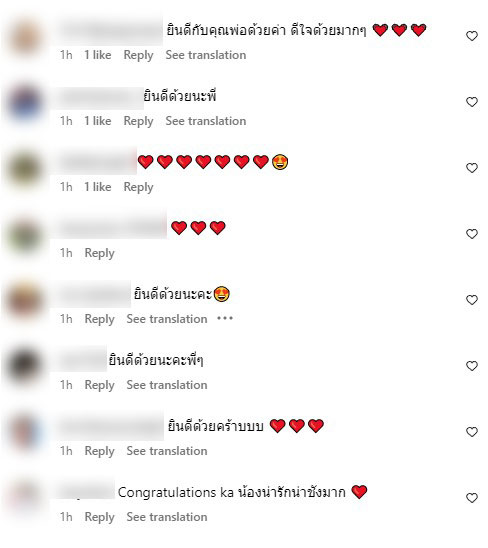Image resolution: width=488 pixels, height=548 pixels.
Task: Like the 'ยินดีด้วยคร้าบบบ' comment
Action: click(472, 432)
